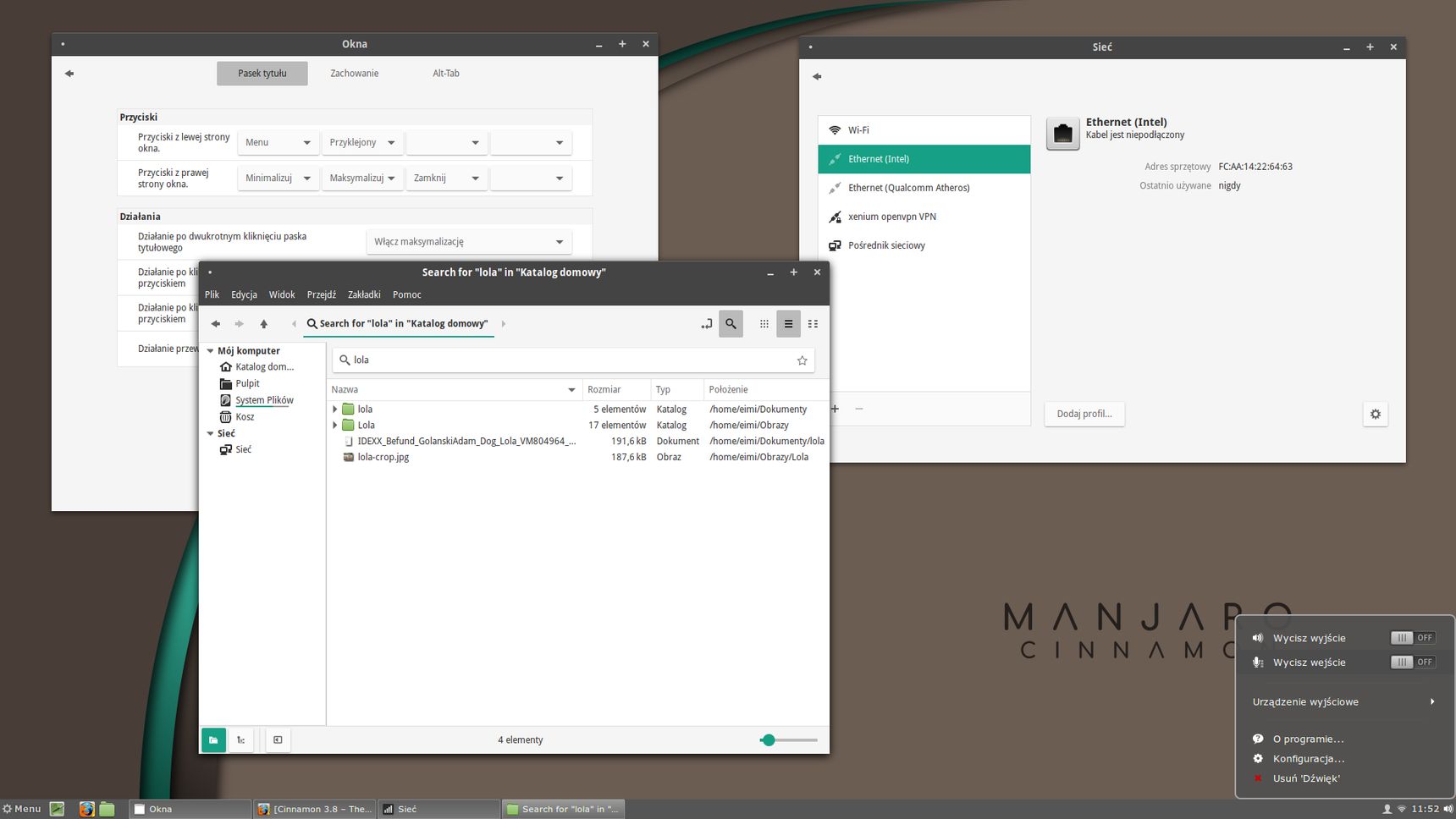This screenshot has width=1456, height=819.
Task: Select Wi-Fi in network list
Action: coord(924,130)
